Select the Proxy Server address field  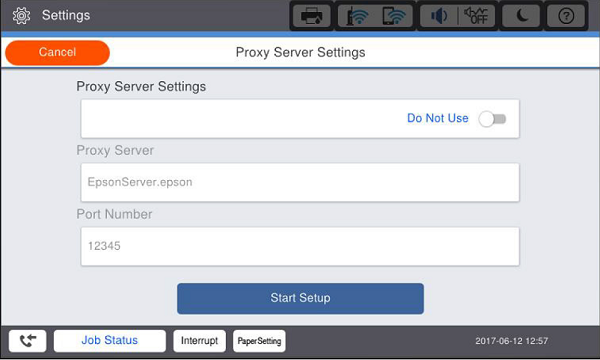click(300, 182)
